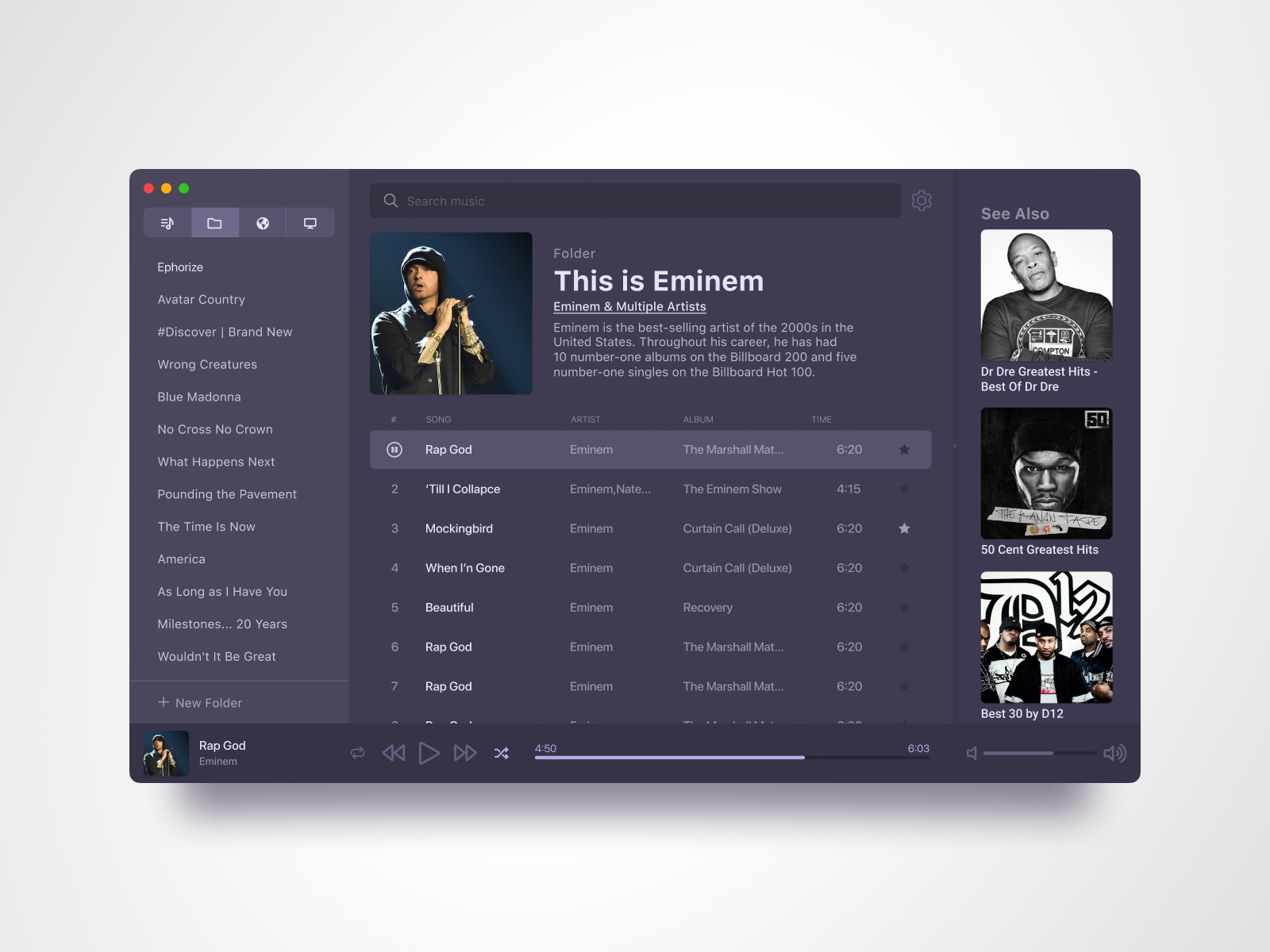Select the Mockingbird song

[459, 528]
